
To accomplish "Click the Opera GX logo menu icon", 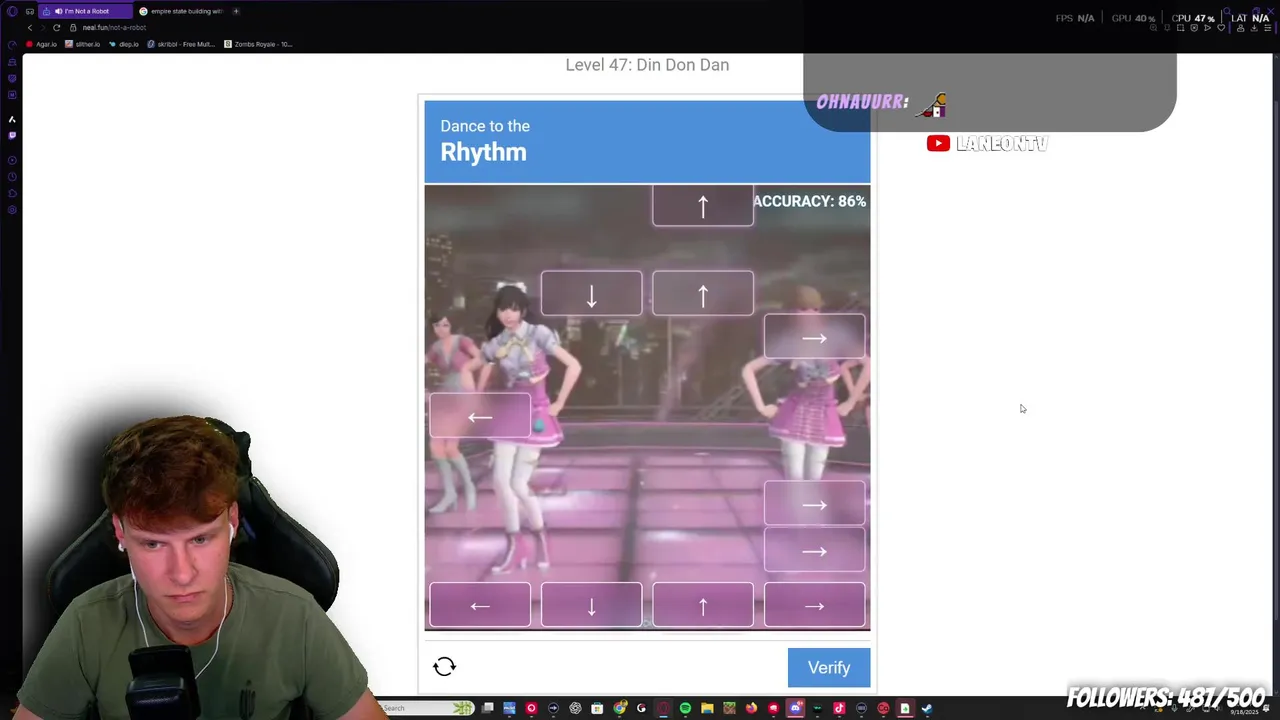I will [x=12, y=11].
